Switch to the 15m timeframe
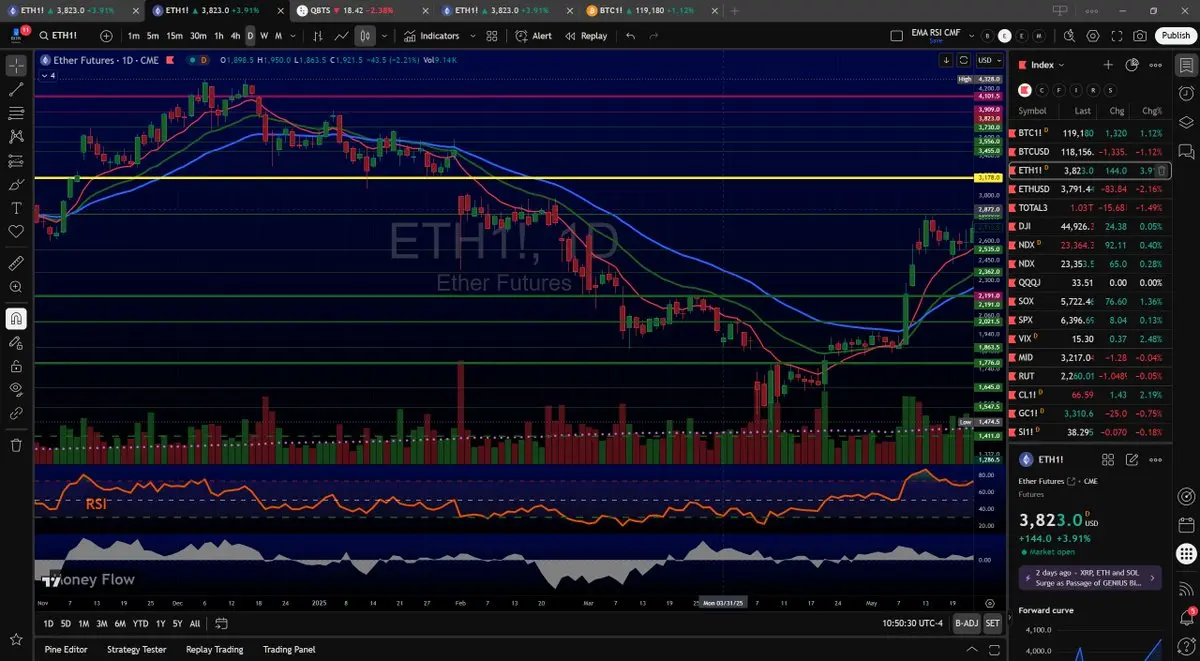1200x661 pixels. click(174, 36)
